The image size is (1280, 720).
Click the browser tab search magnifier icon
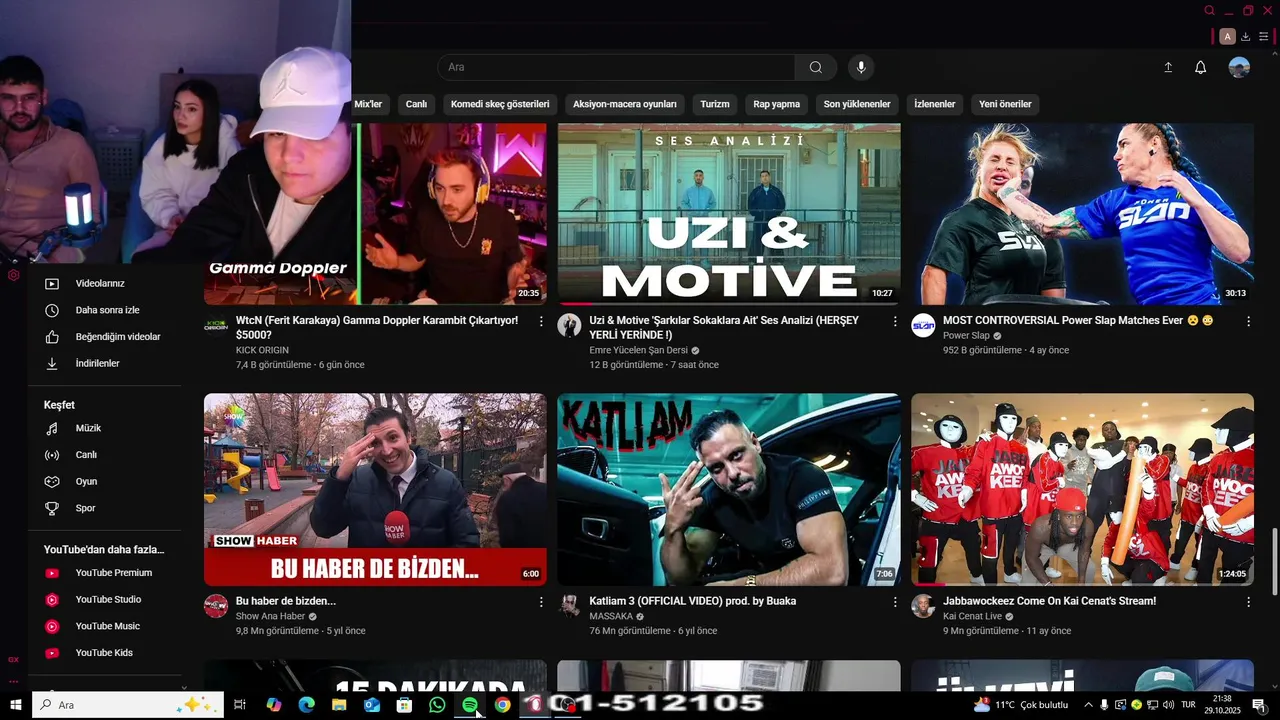click(x=1210, y=11)
